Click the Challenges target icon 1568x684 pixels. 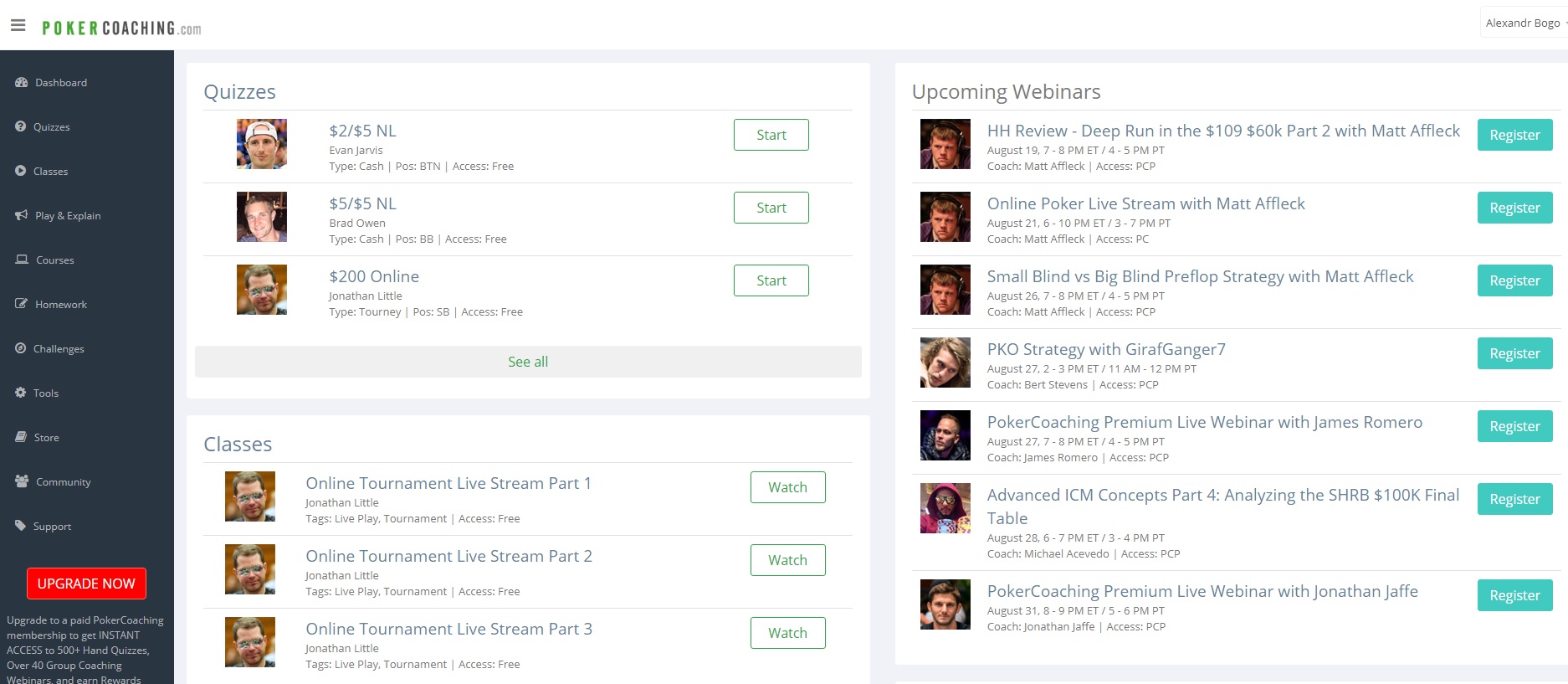point(20,348)
